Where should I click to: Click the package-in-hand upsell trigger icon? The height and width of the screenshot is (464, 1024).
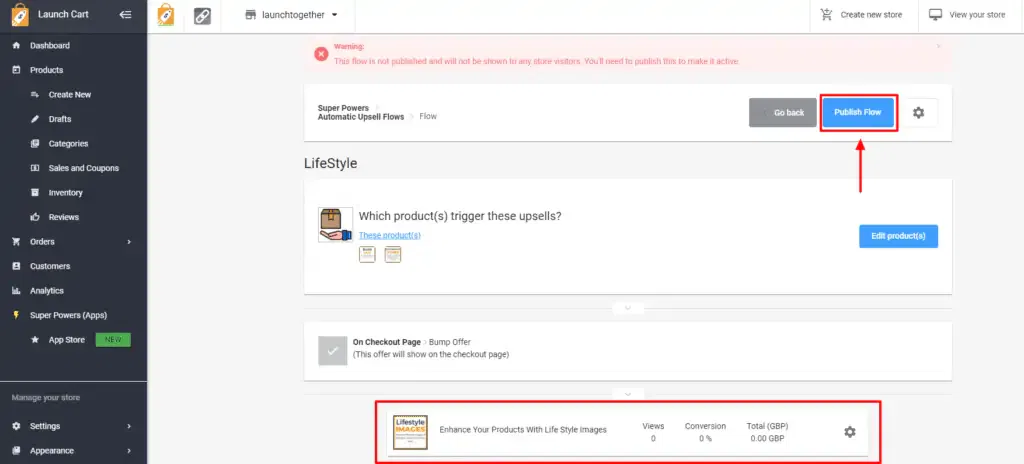(335, 225)
